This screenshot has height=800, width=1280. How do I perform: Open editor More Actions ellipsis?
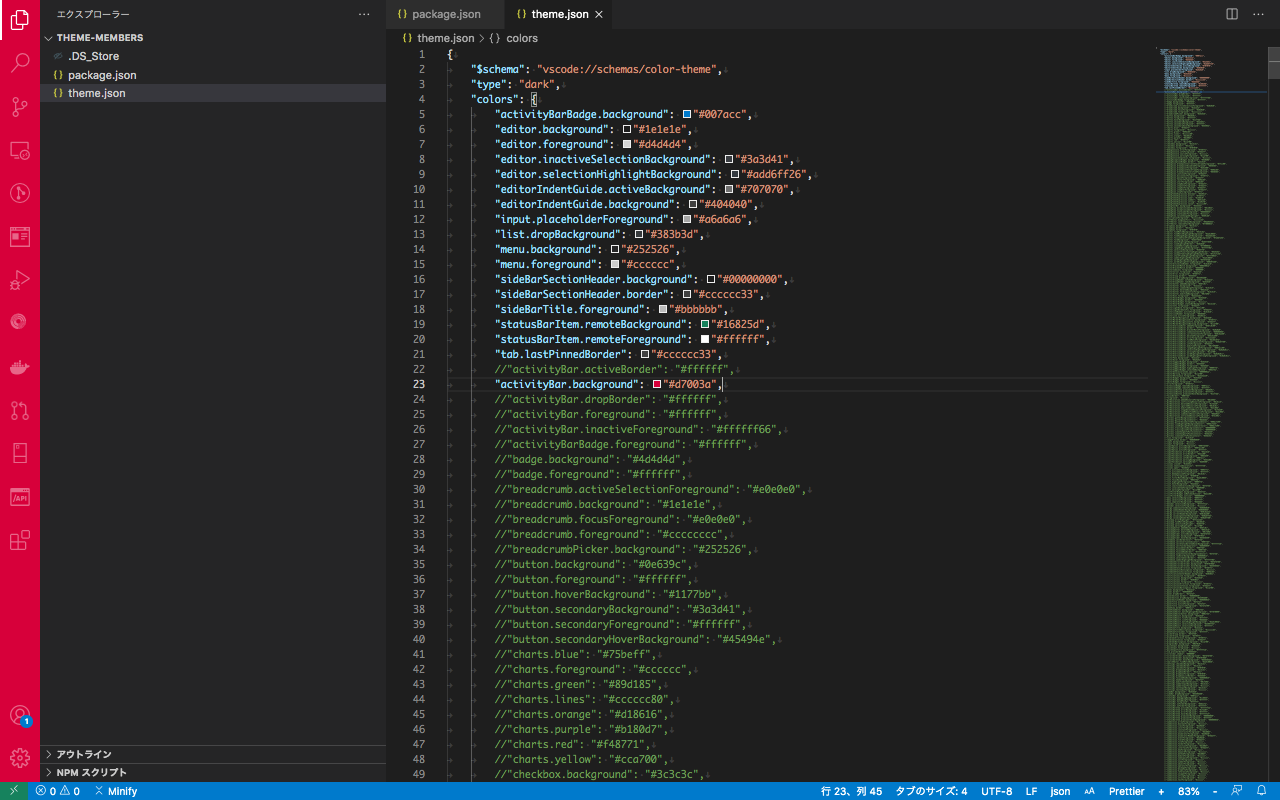(x=1258, y=14)
